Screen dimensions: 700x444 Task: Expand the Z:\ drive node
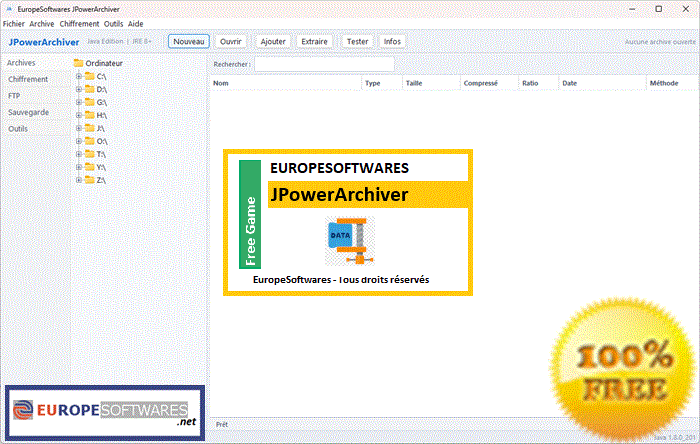point(79,180)
